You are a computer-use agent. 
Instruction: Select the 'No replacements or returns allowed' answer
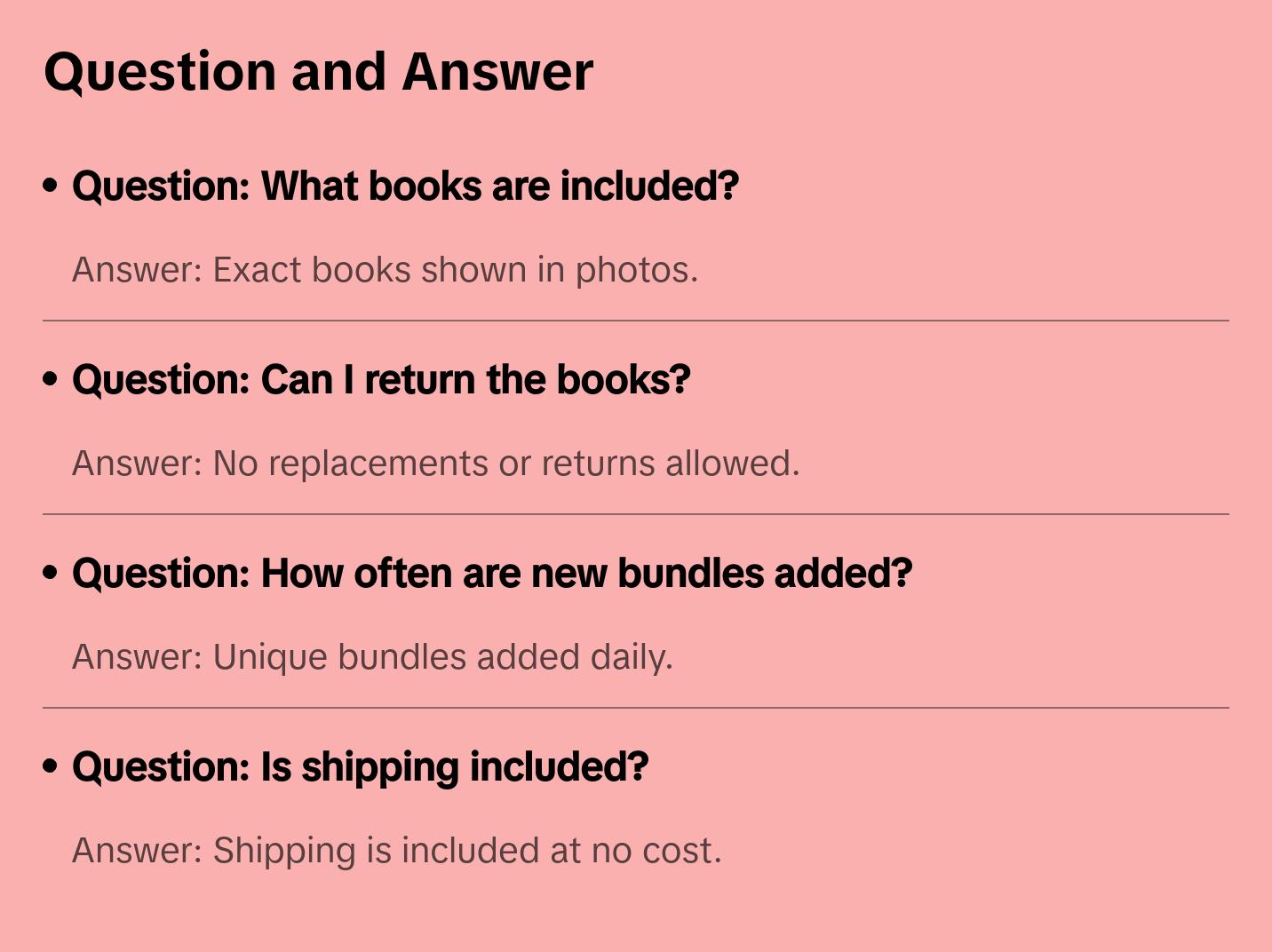click(435, 464)
